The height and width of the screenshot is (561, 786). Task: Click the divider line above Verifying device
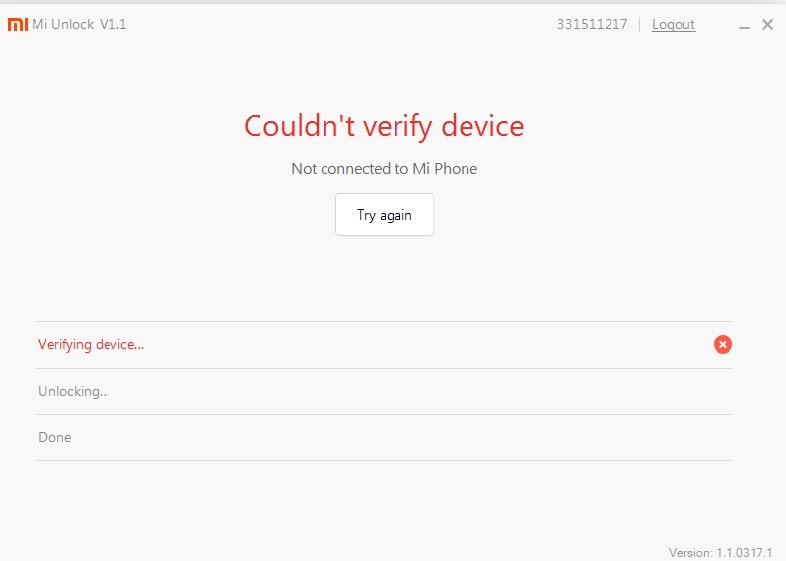[384, 322]
